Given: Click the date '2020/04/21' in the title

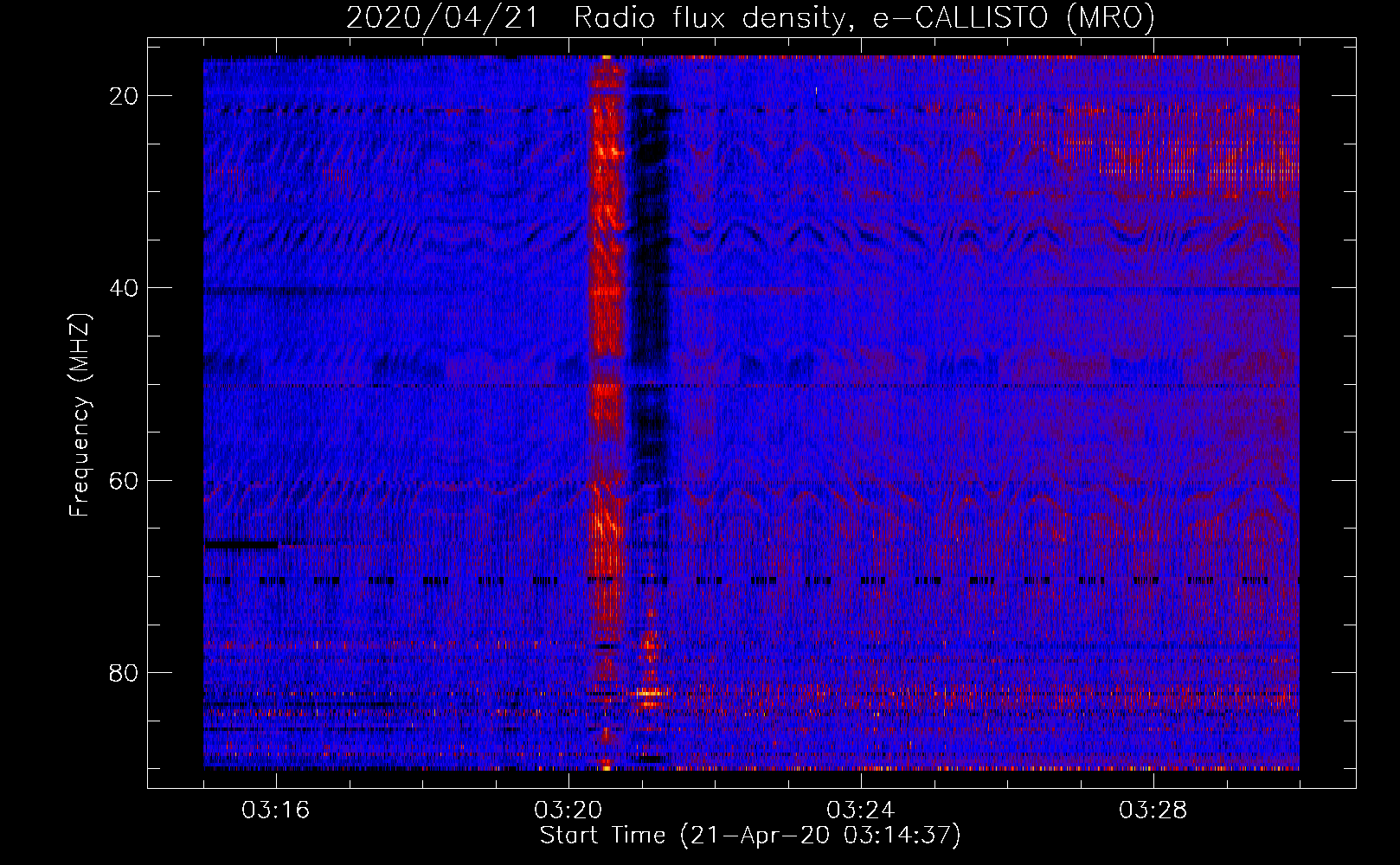Looking at the screenshot, I should pos(441,18).
